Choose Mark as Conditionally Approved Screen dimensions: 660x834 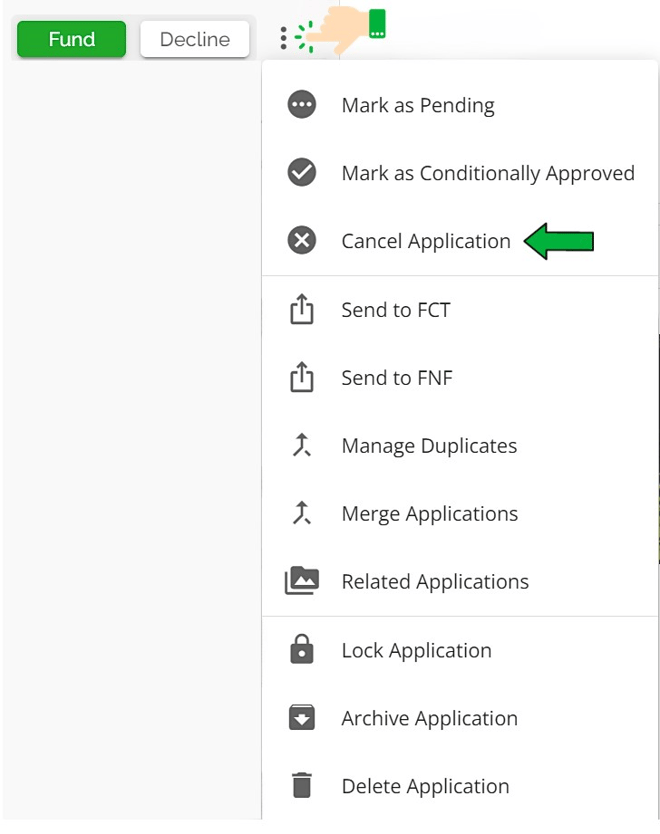click(488, 173)
